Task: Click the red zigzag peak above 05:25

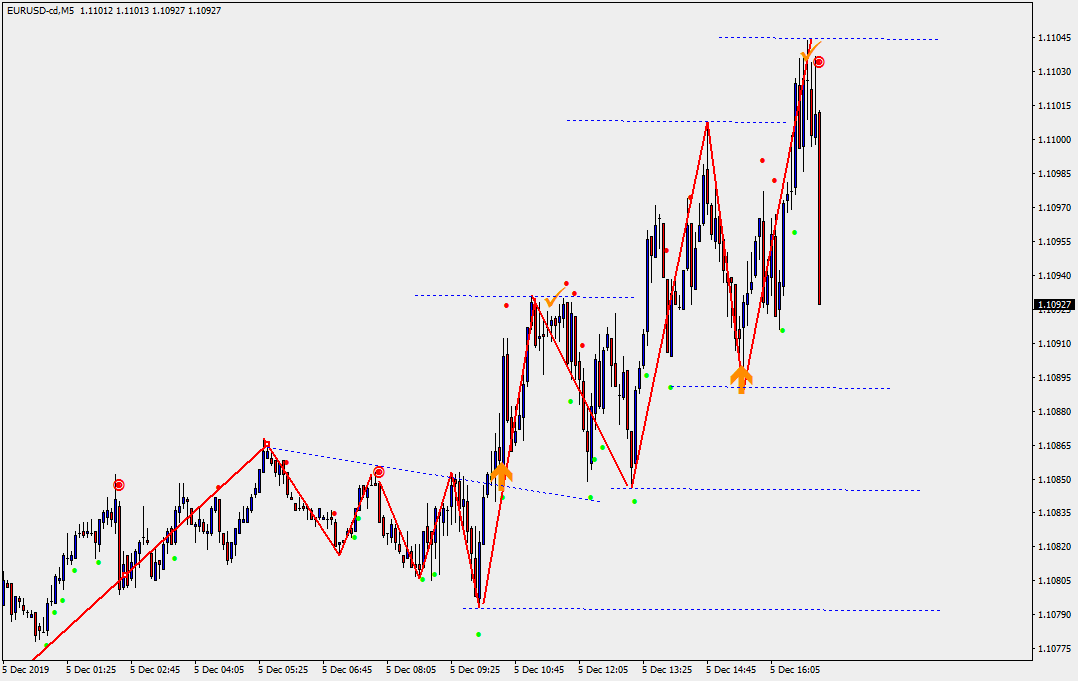Action: pyautogui.click(x=265, y=440)
